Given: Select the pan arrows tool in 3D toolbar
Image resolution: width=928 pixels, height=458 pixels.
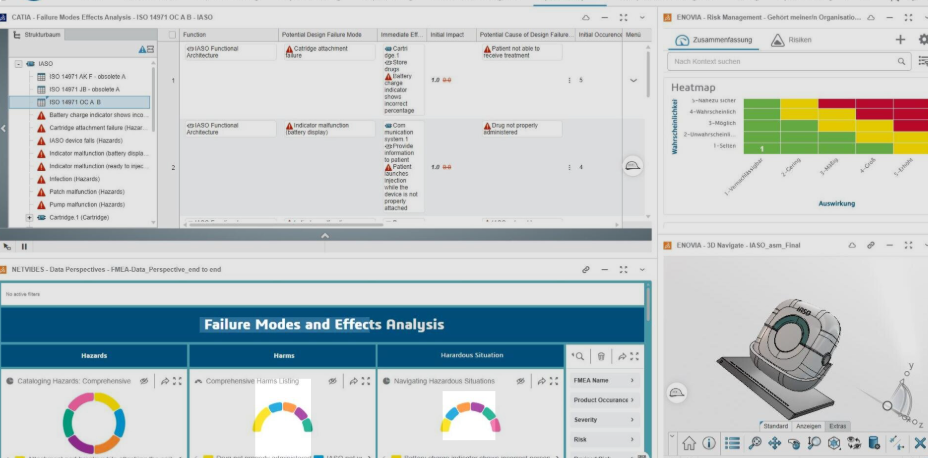Looking at the screenshot, I should [774, 443].
